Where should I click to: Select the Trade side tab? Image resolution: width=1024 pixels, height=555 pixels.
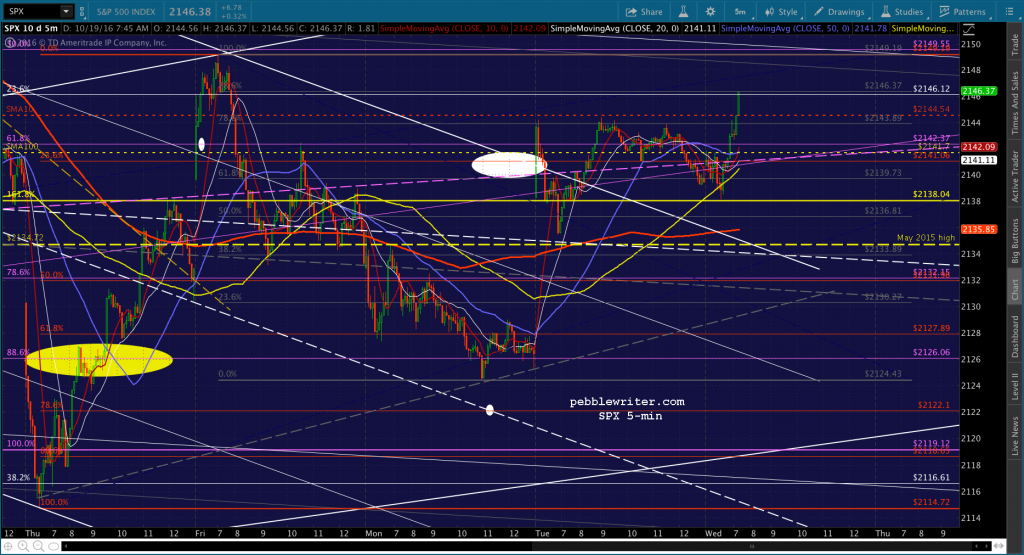1015,44
